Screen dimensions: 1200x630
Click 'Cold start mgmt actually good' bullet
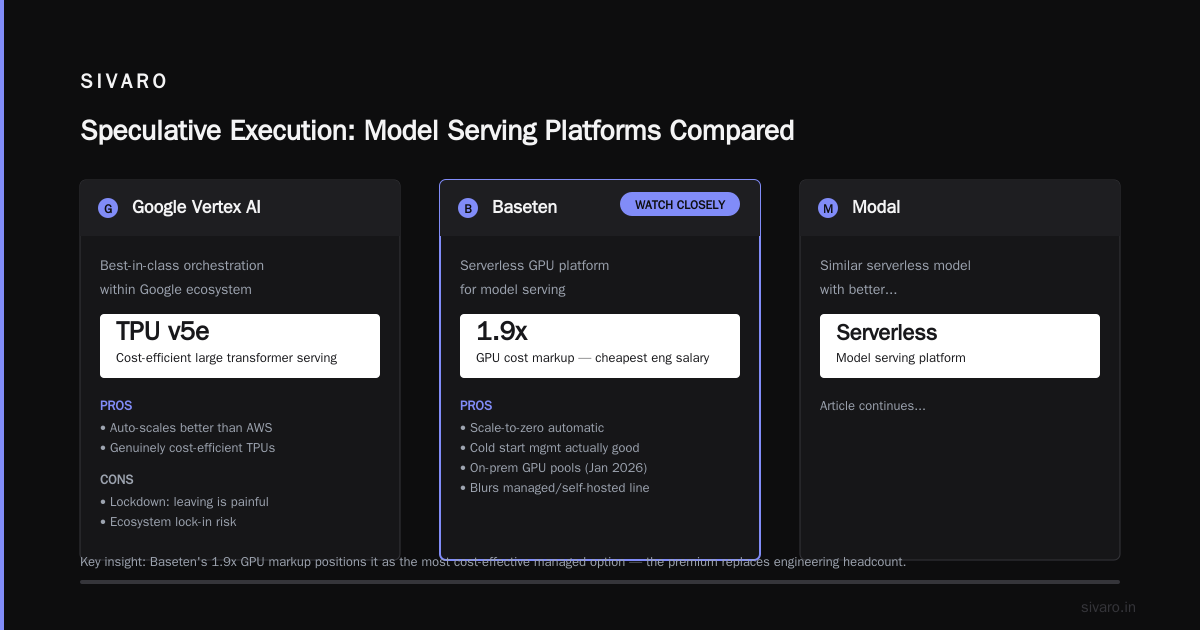550,448
